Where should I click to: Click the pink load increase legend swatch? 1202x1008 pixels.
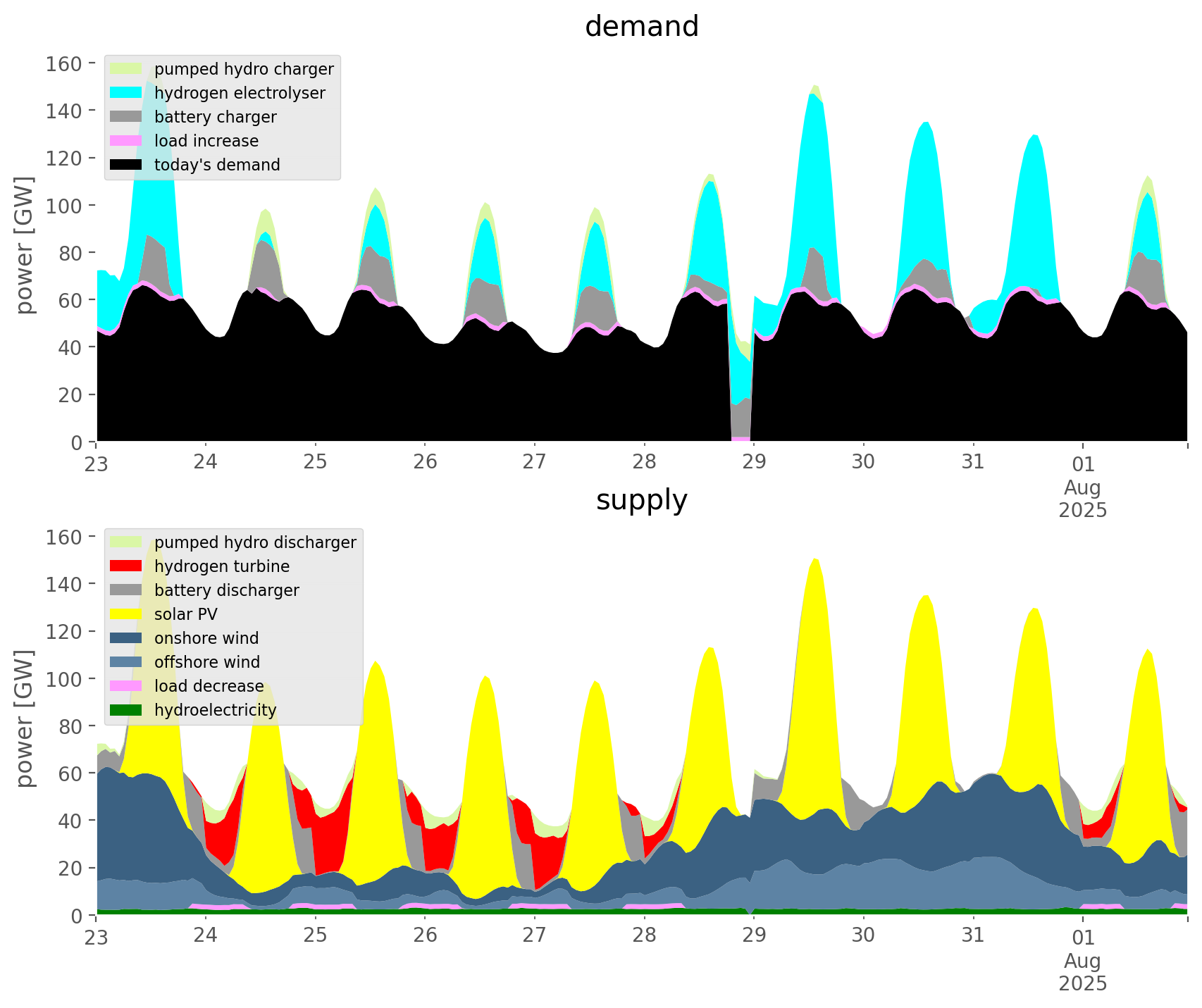click(x=126, y=141)
